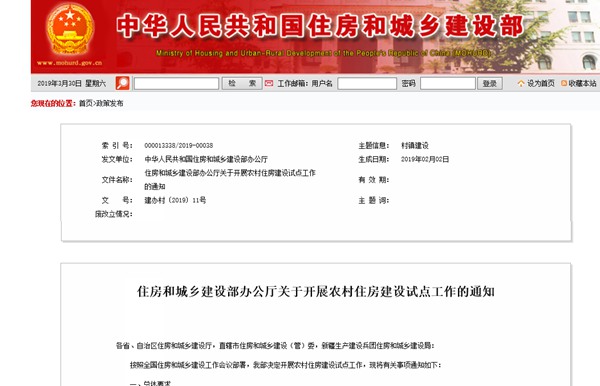Screen dimensions: 600x386
Task: Click the English ministry name subtitle
Action: (323, 53)
